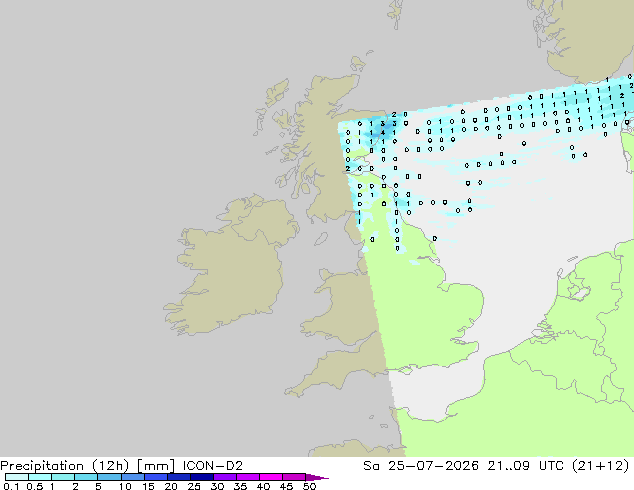Image resolution: width=634 pixels, height=490 pixels.
Task: Click the legend tick label 0.1
Action: [11, 486]
